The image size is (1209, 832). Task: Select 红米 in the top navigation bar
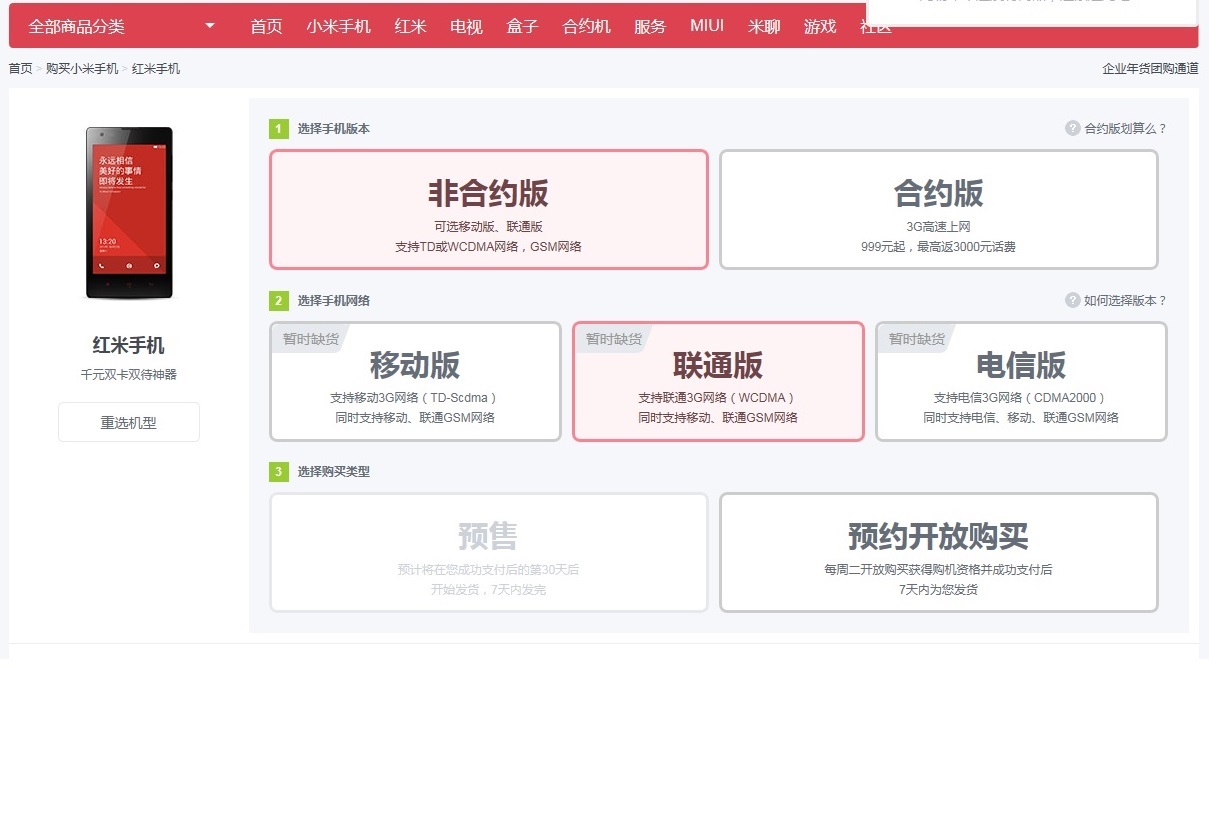(410, 27)
